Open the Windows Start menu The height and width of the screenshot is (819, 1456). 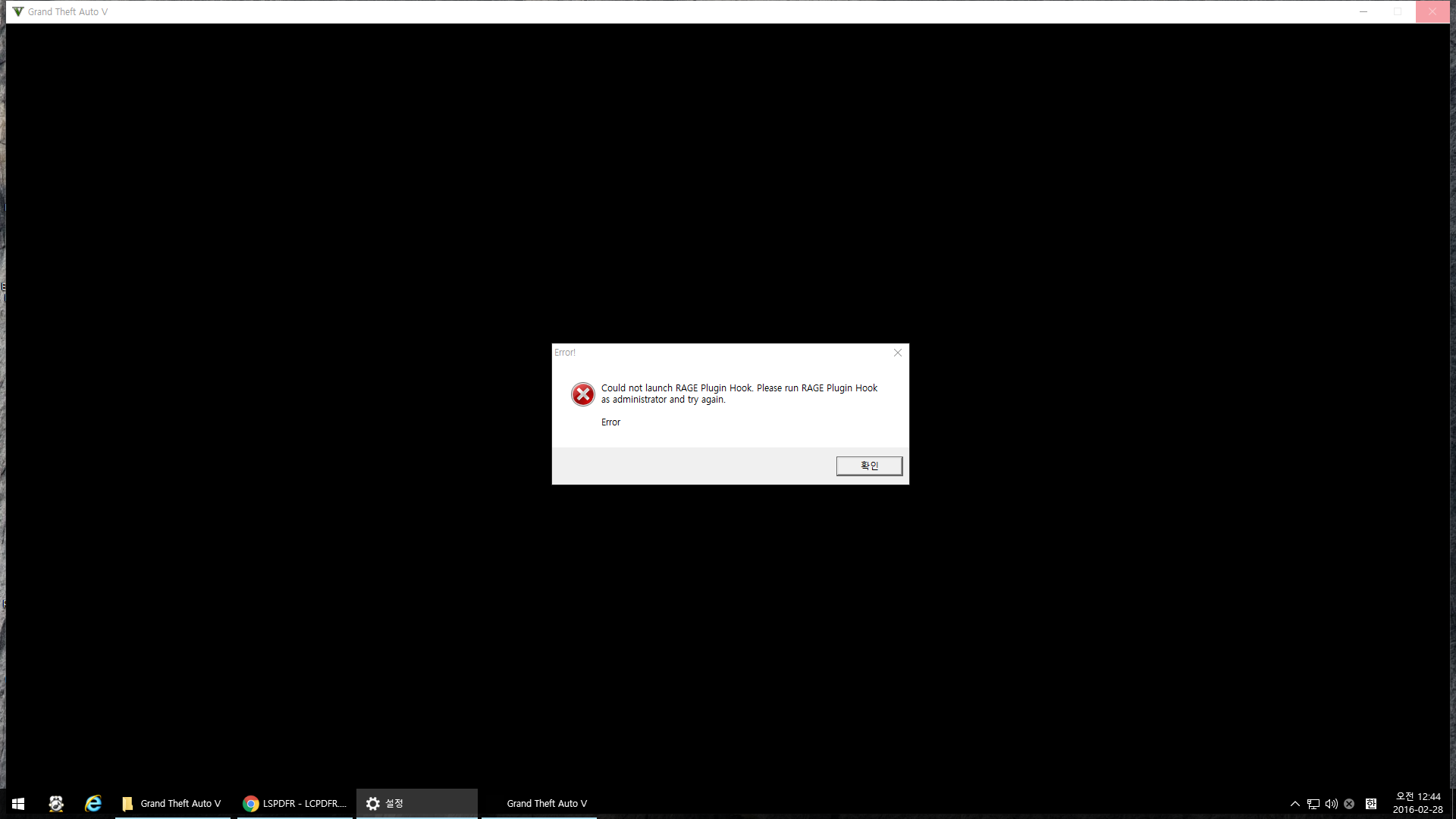point(18,803)
